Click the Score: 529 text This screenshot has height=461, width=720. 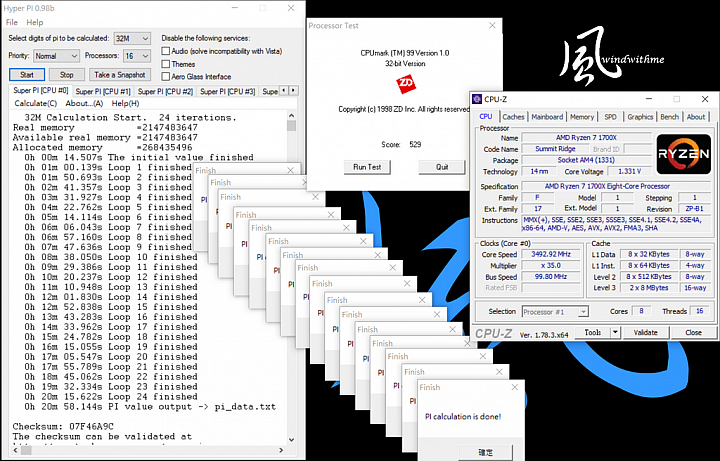click(401, 144)
